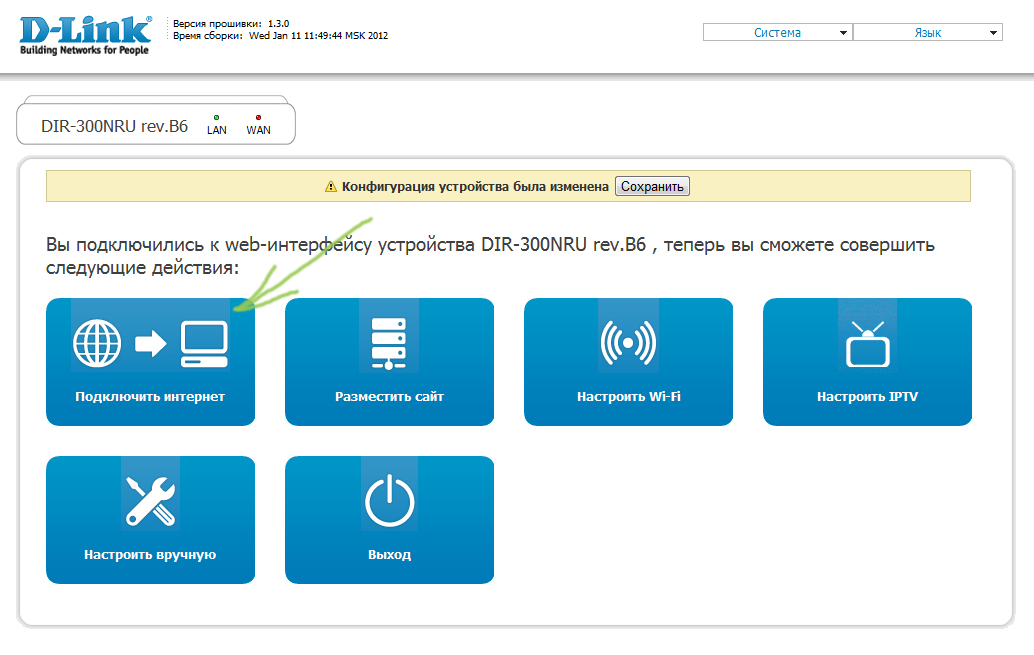Click the D-Link logo
1034x655 pixels.
click(84, 35)
